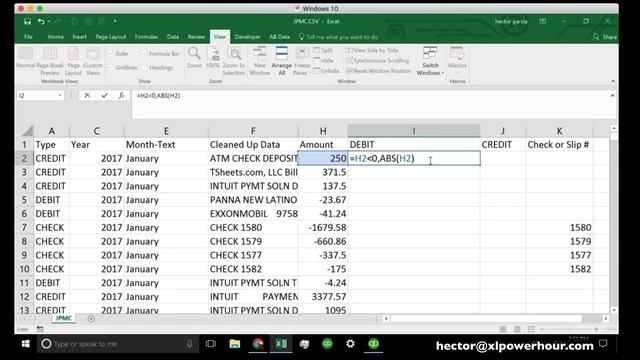Add a new sheet with plus icon
The image size is (640, 360).
pyautogui.click(x=91, y=318)
